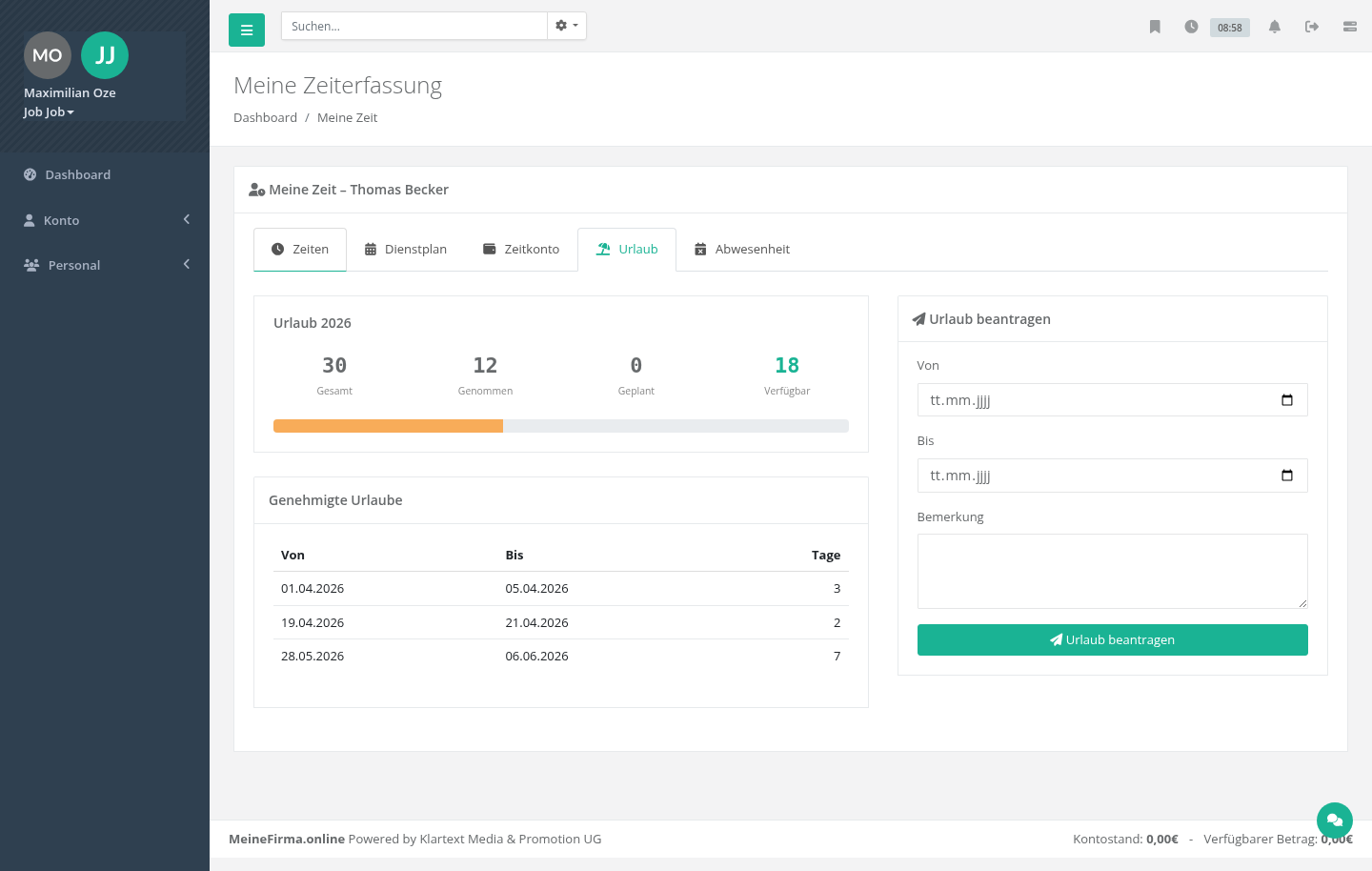
Task: Click the 30 Gesamt days value
Action: pos(334,365)
